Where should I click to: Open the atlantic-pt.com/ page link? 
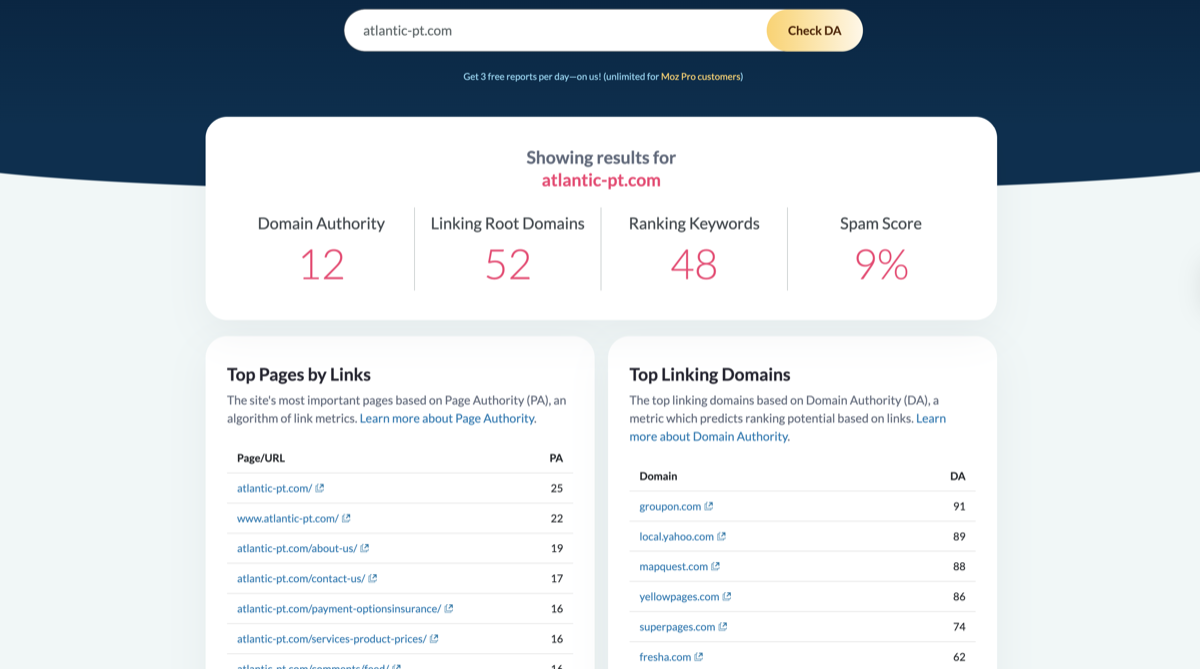pos(274,488)
